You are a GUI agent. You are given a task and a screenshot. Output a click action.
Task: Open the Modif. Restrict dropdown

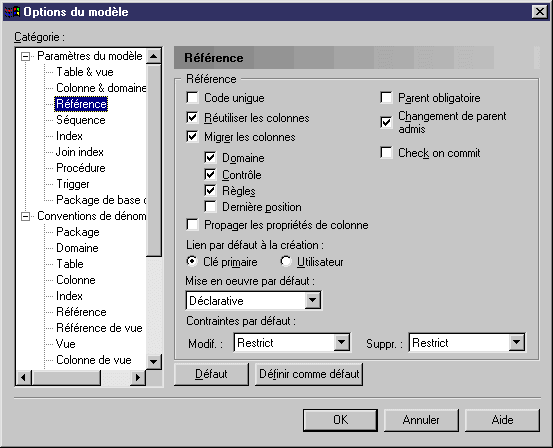(341, 342)
